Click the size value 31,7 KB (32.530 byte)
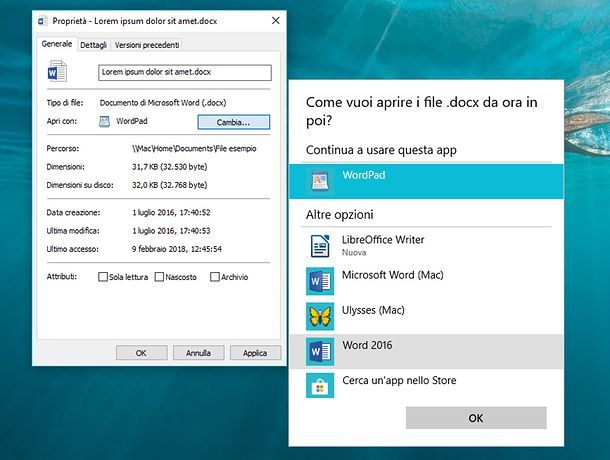 coord(170,167)
